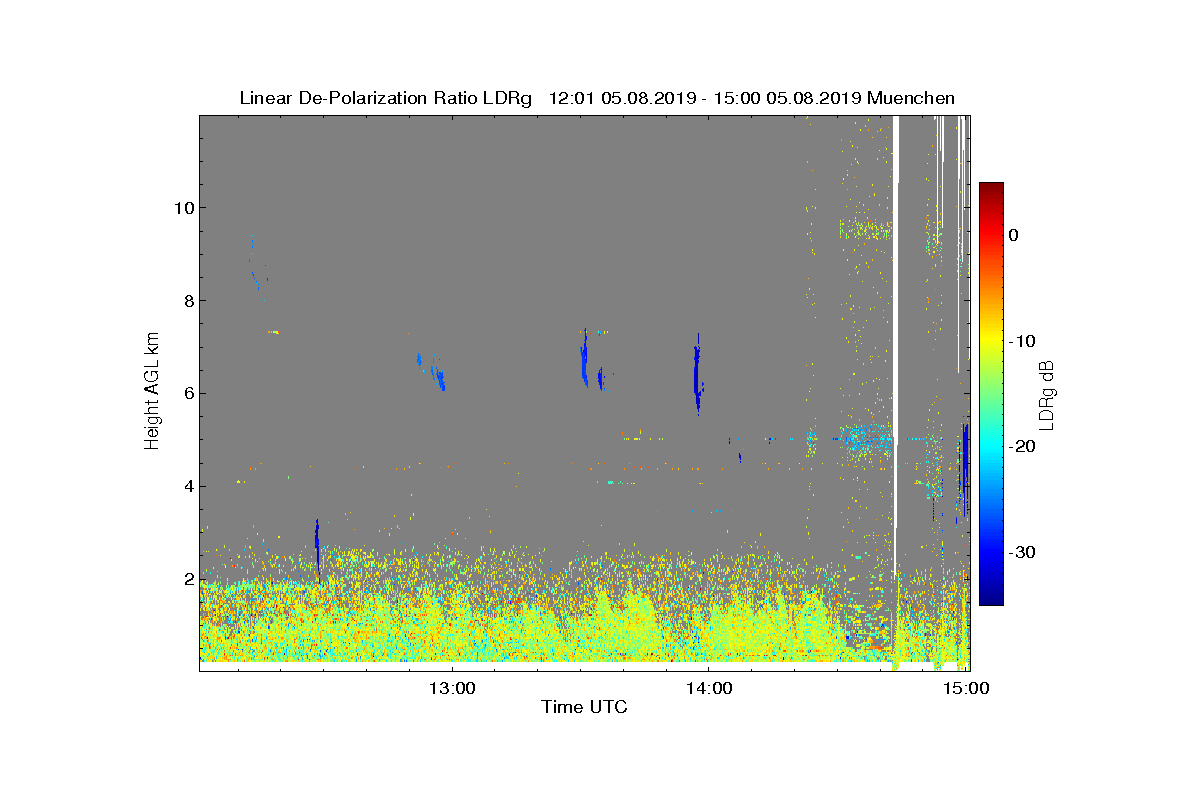Click the 'LDRg dB' colorbar label

click(1046, 394)
